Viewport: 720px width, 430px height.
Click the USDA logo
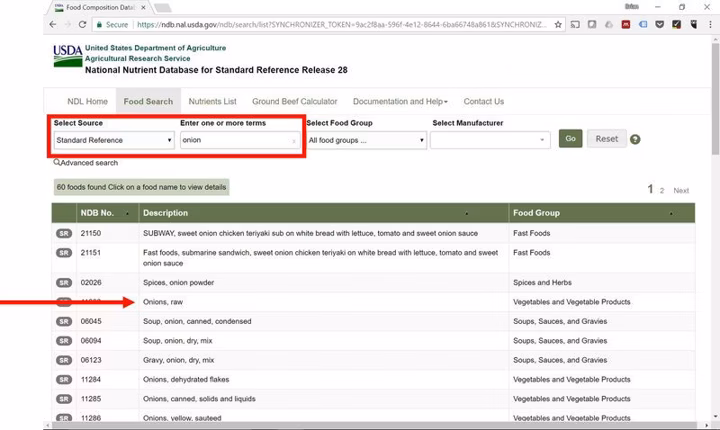(68, 56)
